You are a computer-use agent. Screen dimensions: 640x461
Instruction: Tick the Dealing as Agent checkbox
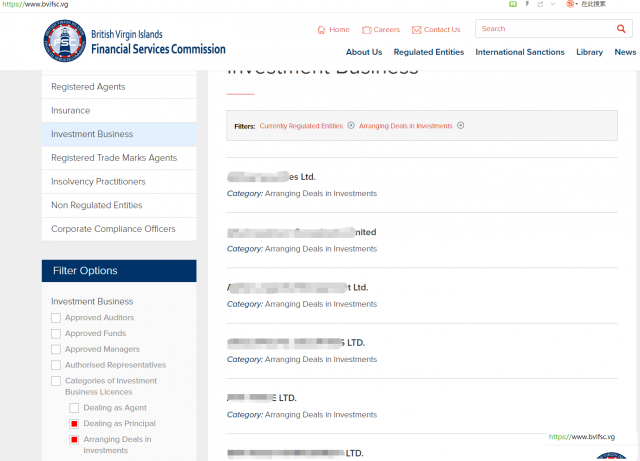pyautogui.click(x=74, y=408)
